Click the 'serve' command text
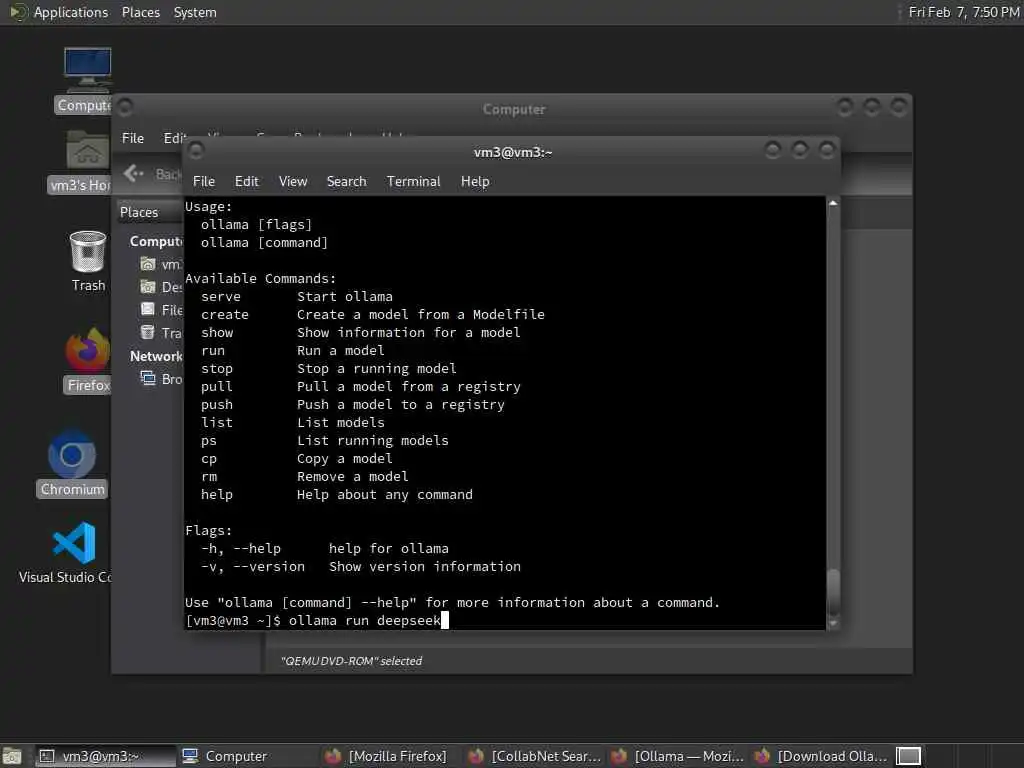The width and height of the screenshot is (1024, 768). pos(221,296)
